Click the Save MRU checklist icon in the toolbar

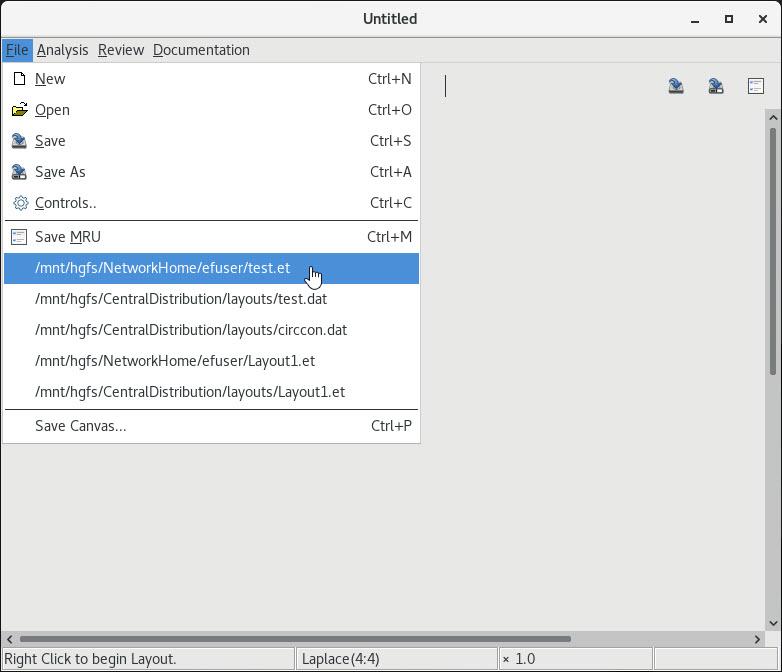point(756,86)
